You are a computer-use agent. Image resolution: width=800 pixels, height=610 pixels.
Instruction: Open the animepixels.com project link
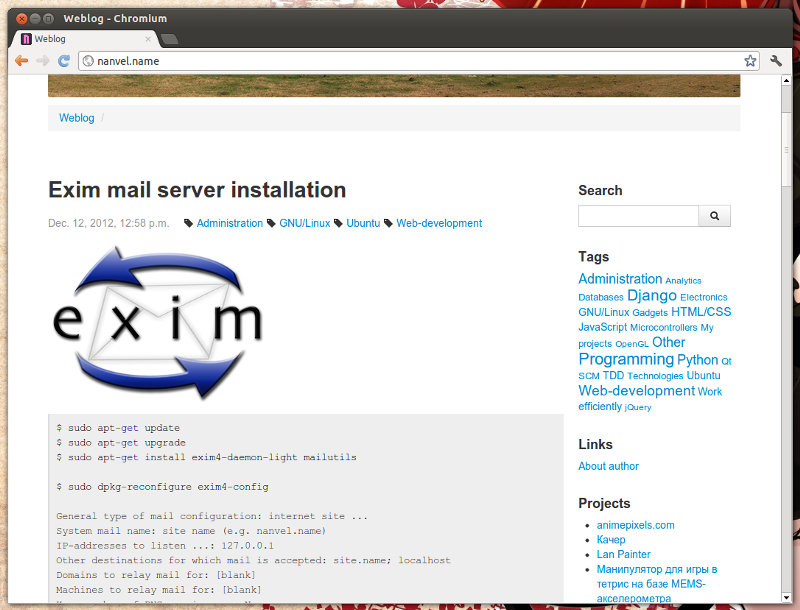[x=635, y=525]
